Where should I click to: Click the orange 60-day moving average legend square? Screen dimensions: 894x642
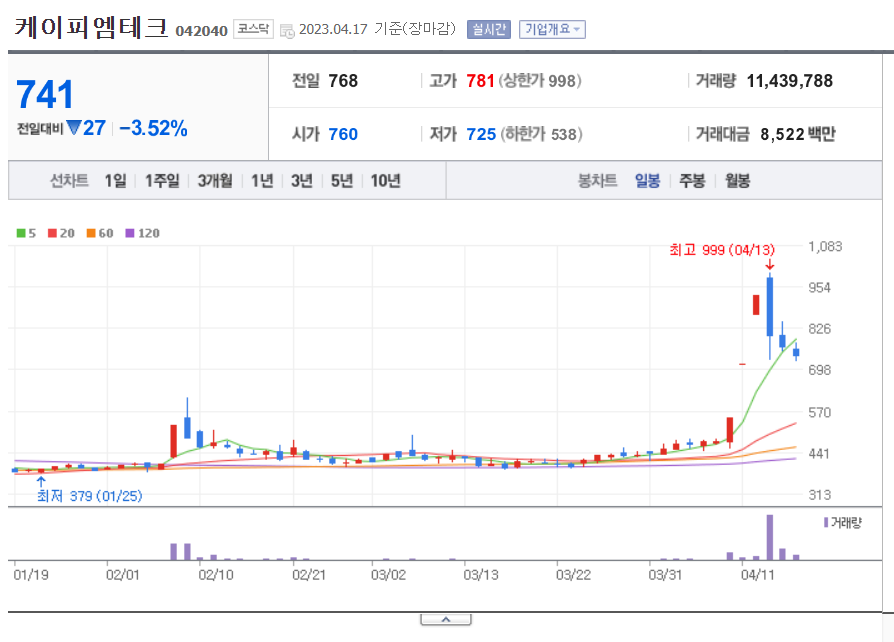91,233
